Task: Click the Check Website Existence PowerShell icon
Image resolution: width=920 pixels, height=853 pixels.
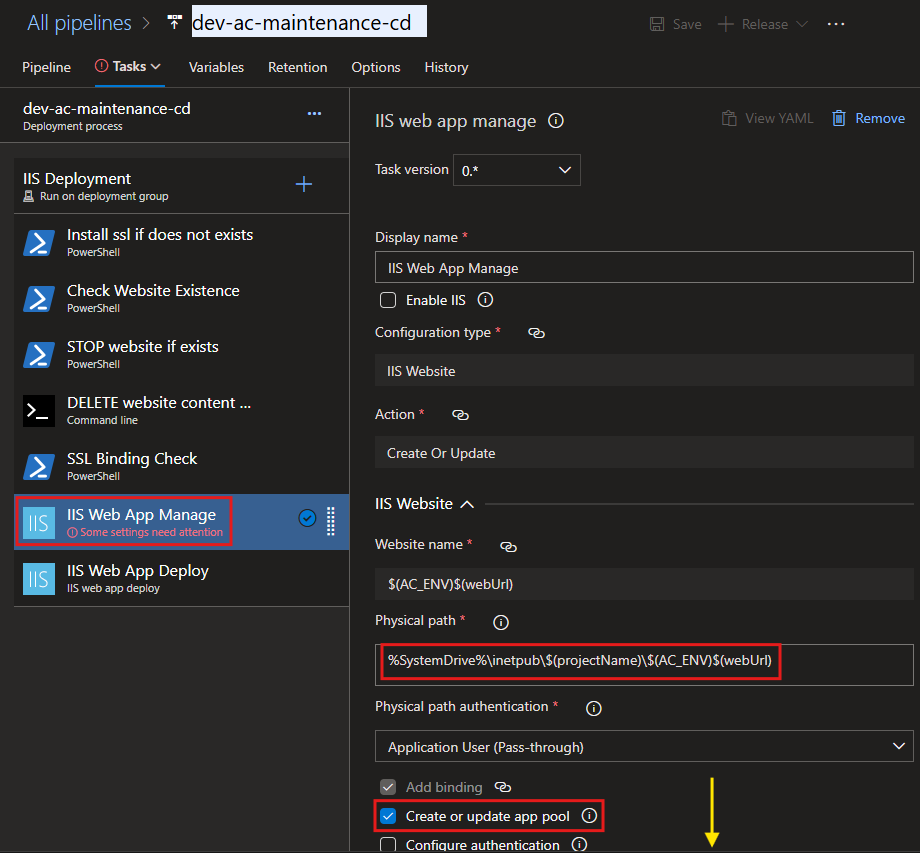Action: point(39,299)
